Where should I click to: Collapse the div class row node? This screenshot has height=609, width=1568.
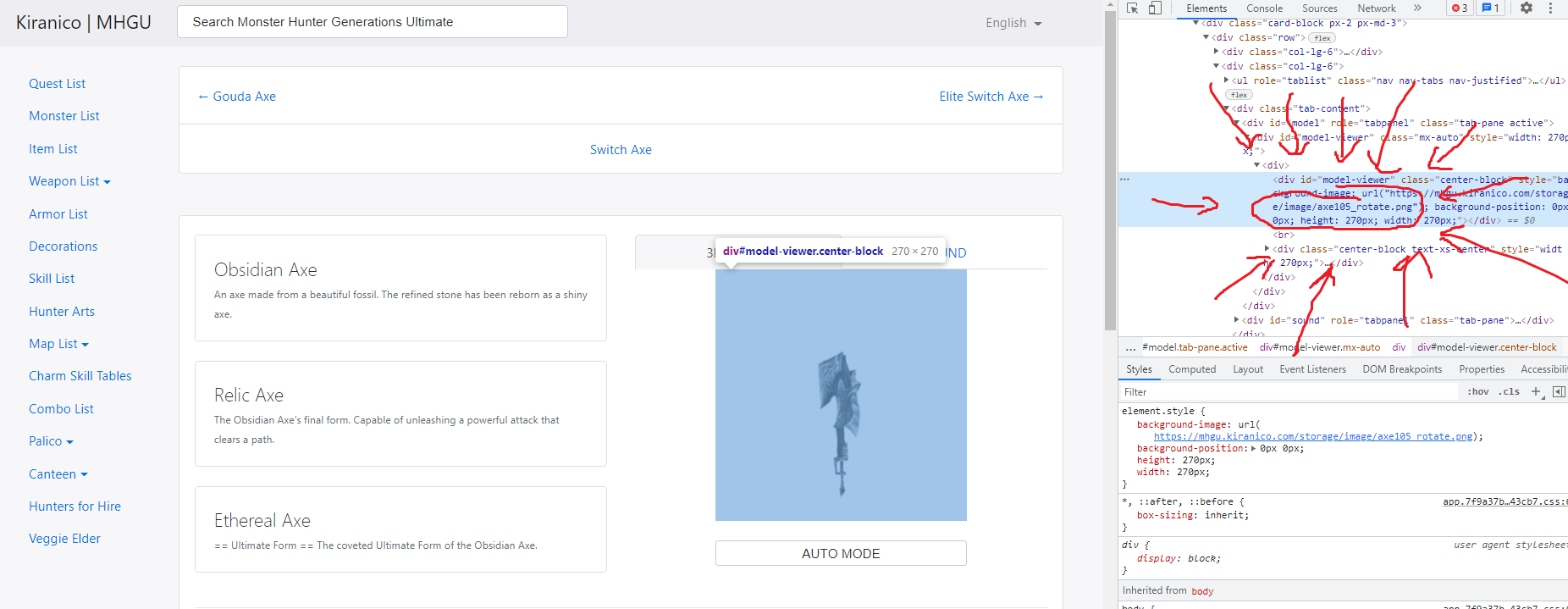coord(1206,37)
